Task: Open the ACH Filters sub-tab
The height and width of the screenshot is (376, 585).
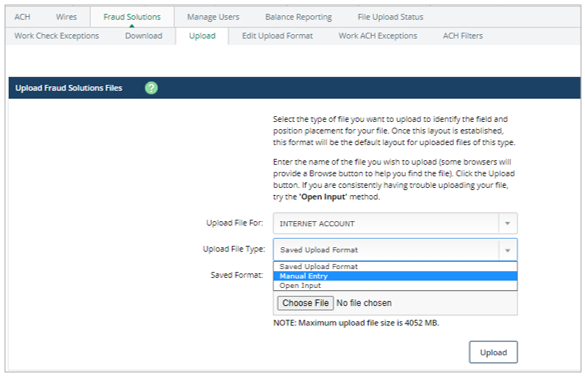Action: (x=463, y=36)
